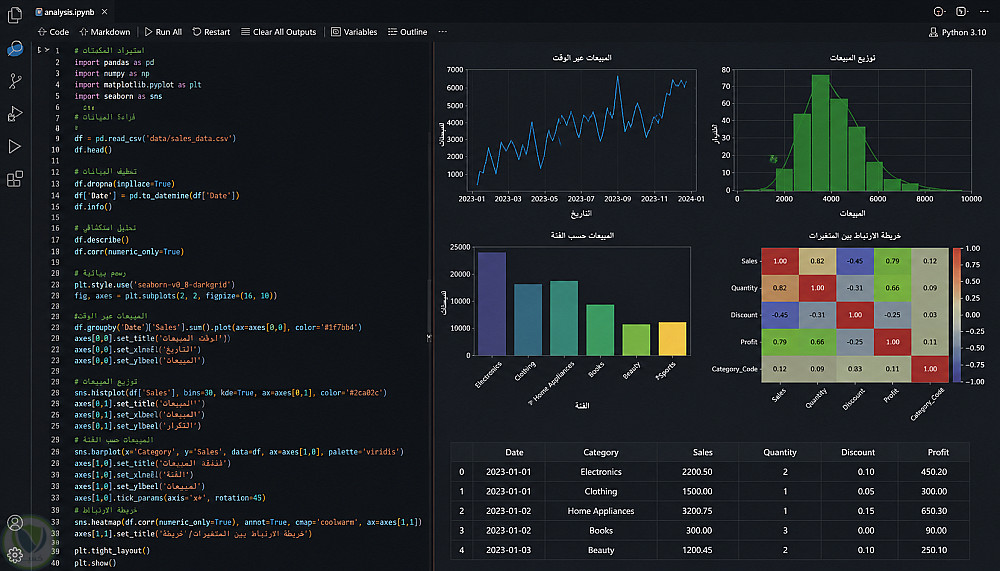Toggle the notebook Outline view

pos(408,32)
